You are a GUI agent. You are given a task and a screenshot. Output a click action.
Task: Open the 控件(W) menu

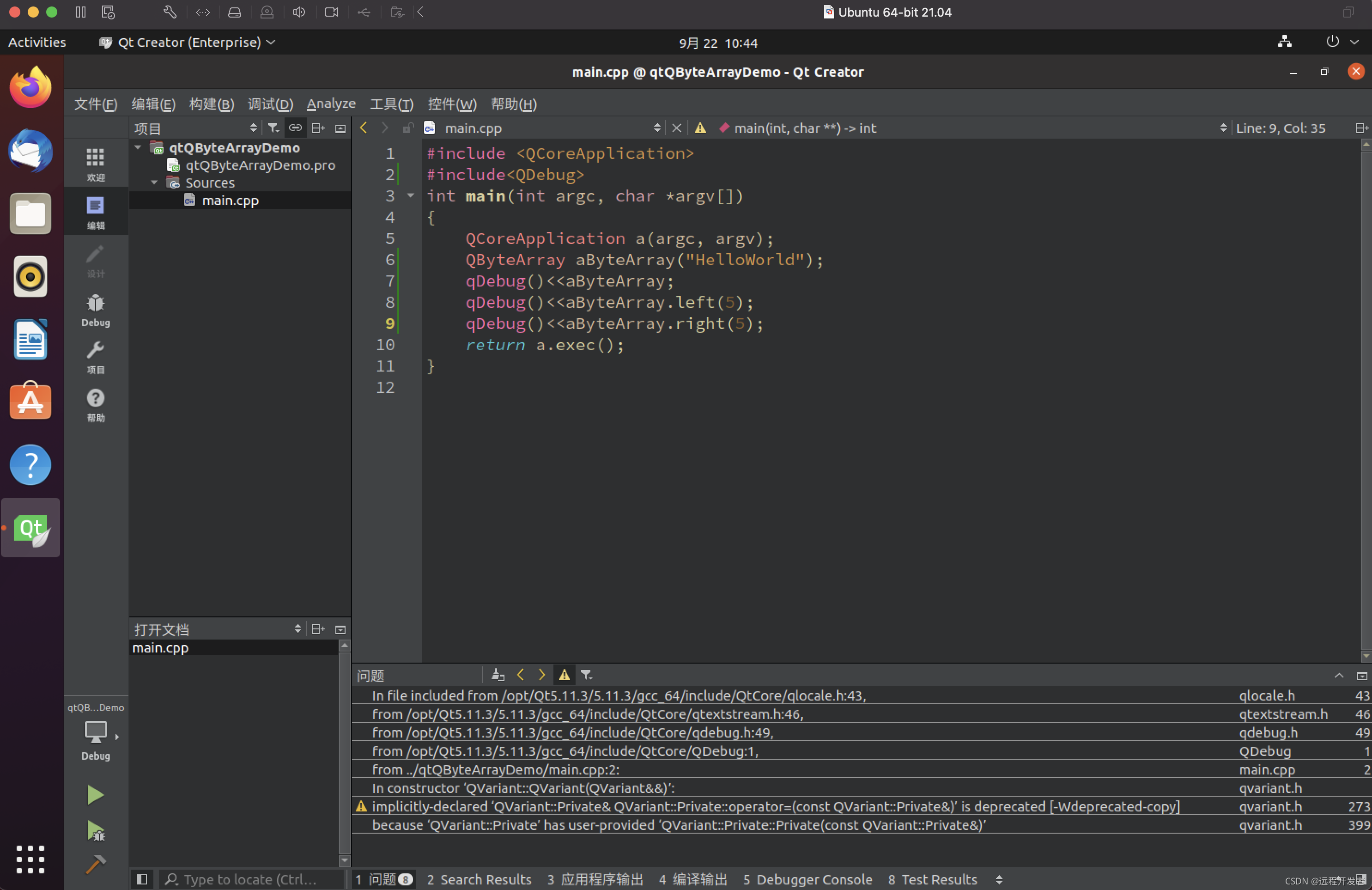click(x=452, y=104)
